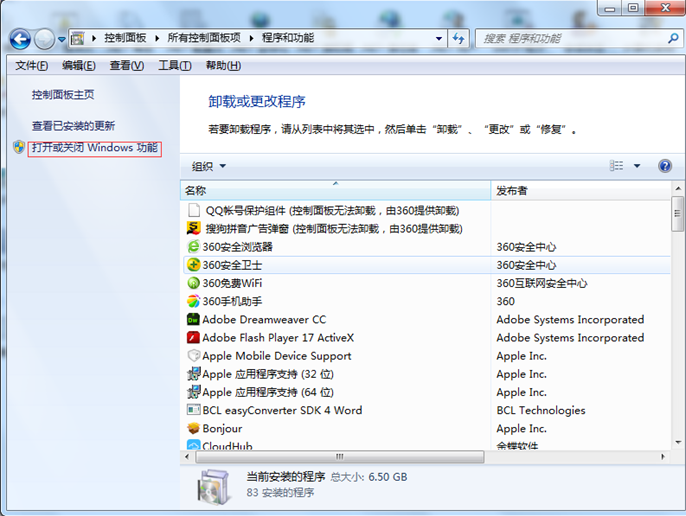Select 360免费WiFi program name
This screenshot has width=686, height=516.
[x=232, y=284]
